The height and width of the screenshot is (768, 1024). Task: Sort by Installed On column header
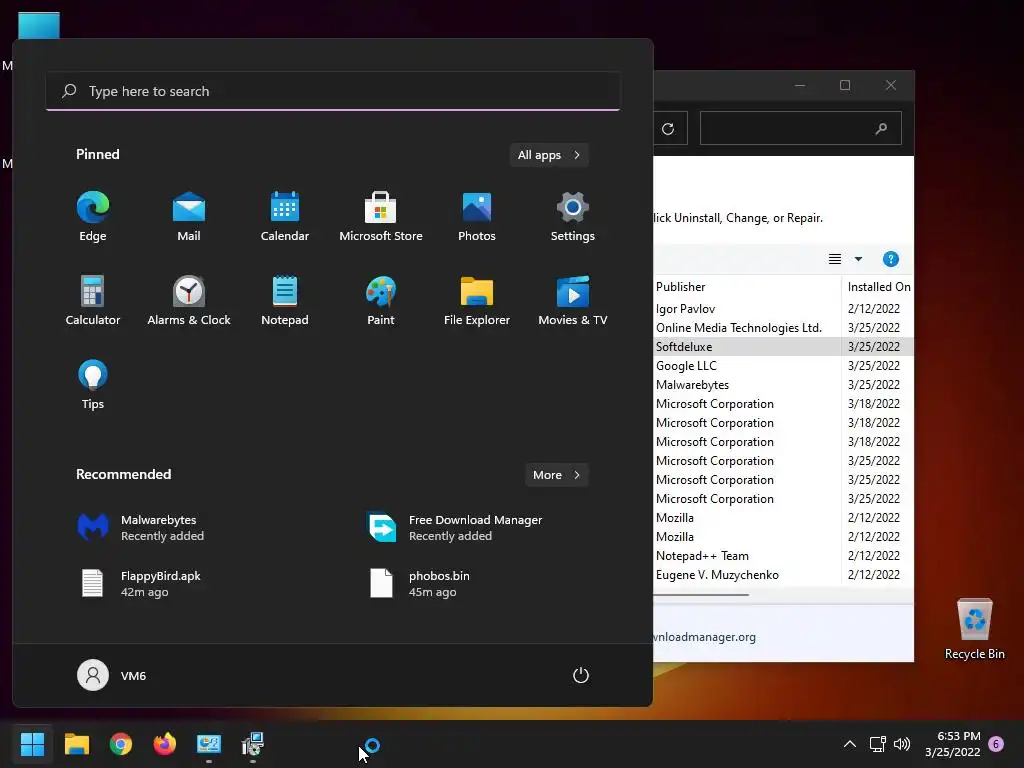point(878,287)
